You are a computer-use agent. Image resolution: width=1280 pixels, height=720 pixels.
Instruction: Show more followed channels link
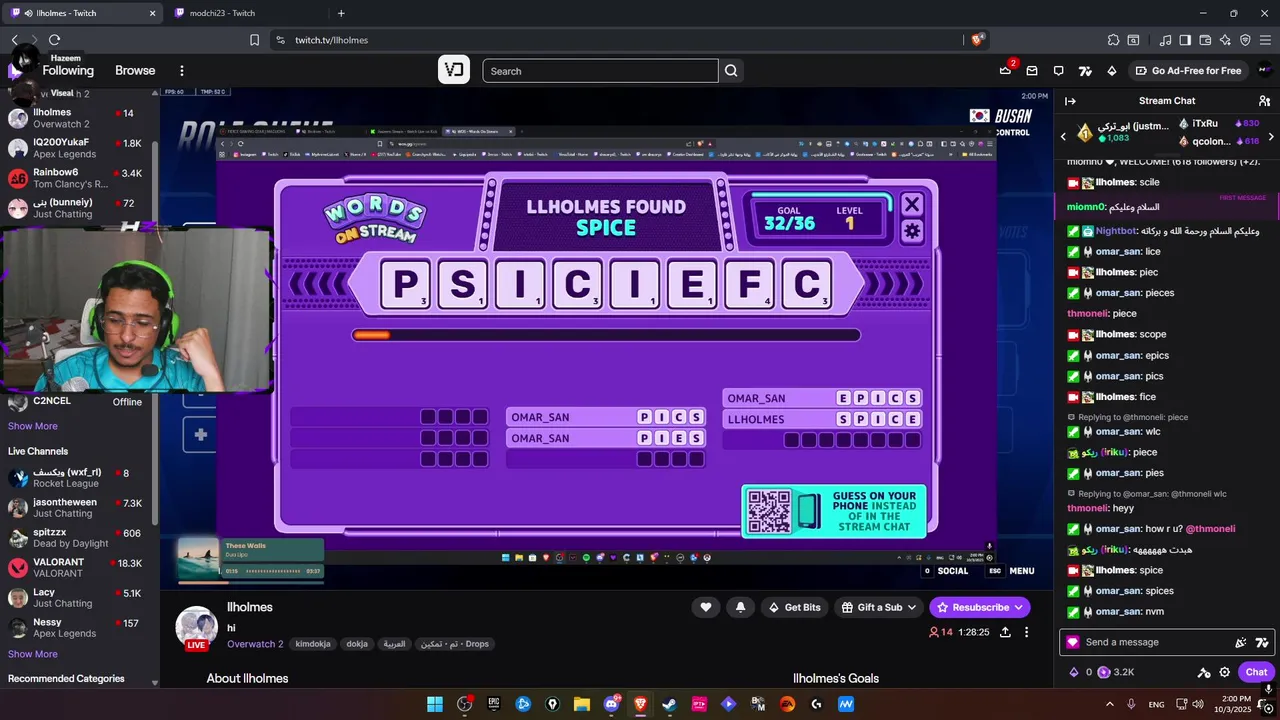click(x=33, y=426)
